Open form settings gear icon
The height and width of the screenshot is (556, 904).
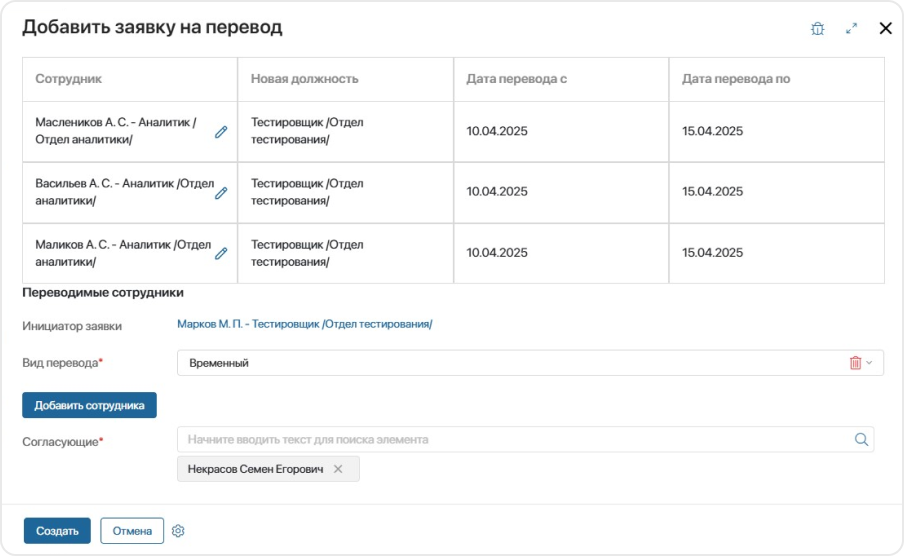pos(179,531)
